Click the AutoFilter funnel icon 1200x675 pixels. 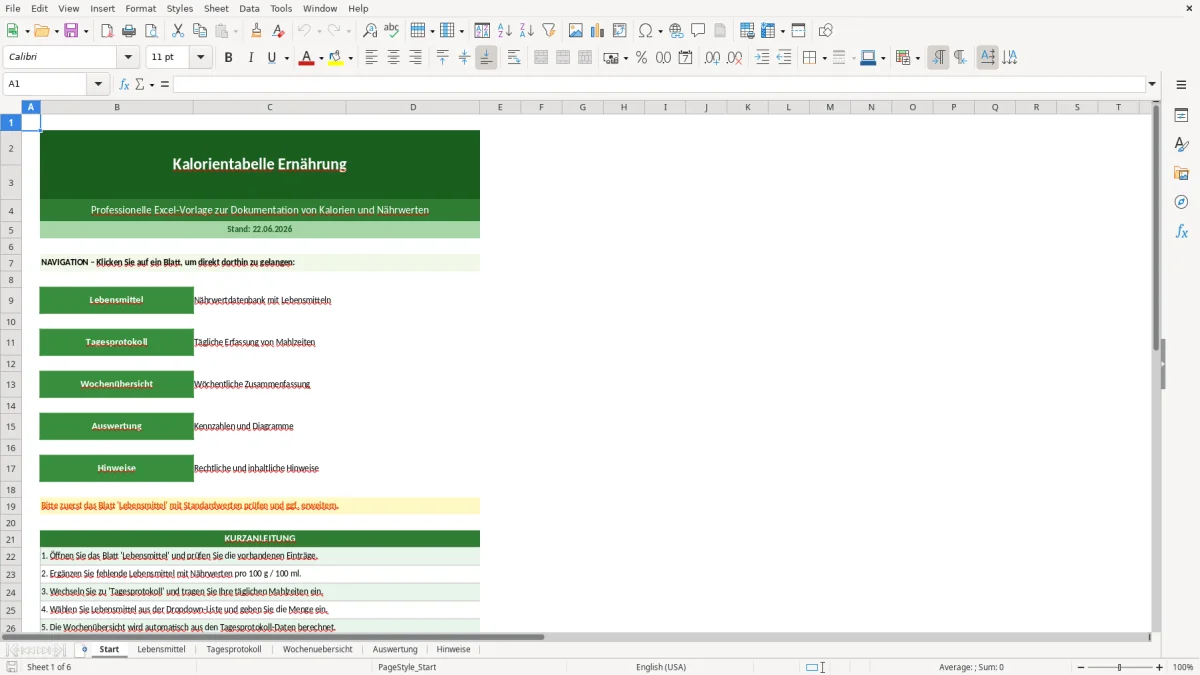[x=549, y=31]
